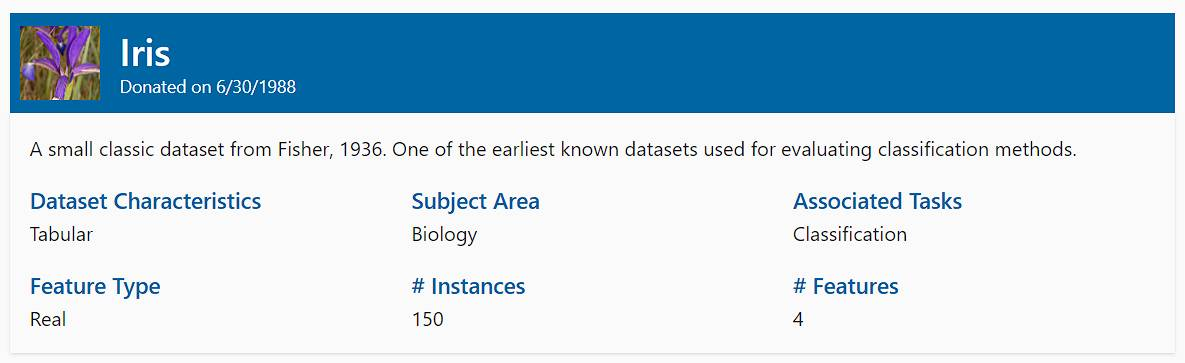The width and height of the screenshot is (1185, 363).
Task: Select the 4 features value
Action: [x=798, y=319]
